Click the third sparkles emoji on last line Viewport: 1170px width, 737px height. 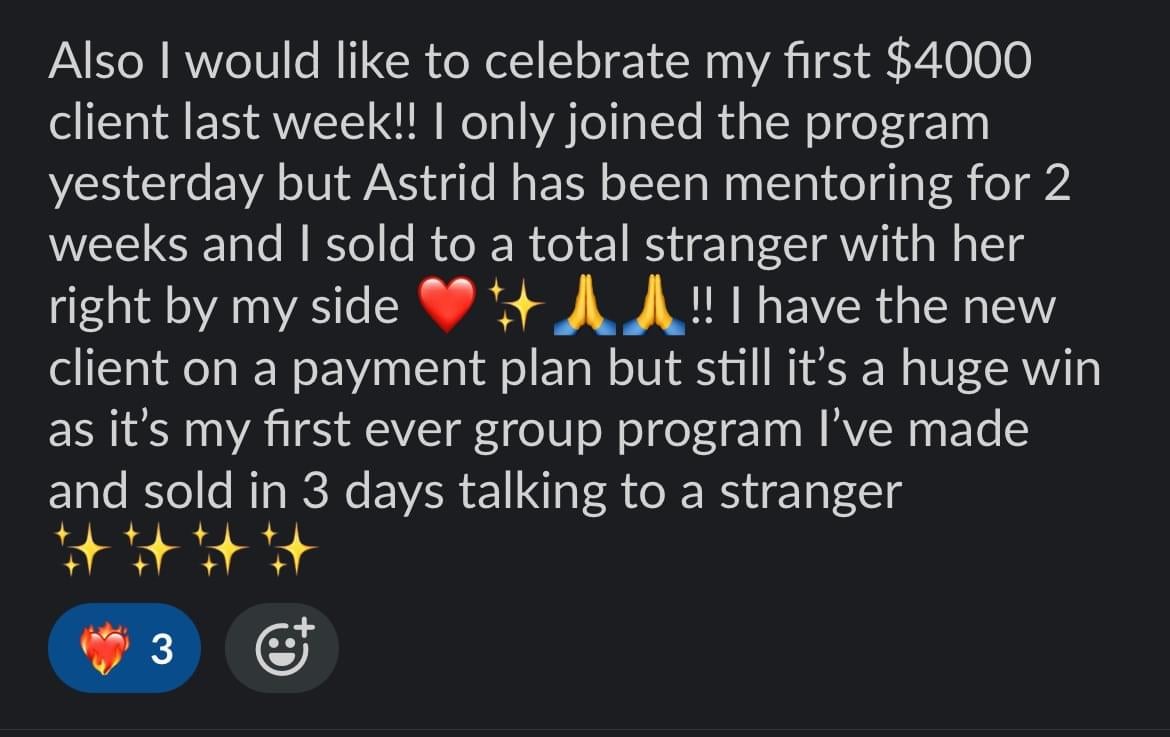[220, 550]
